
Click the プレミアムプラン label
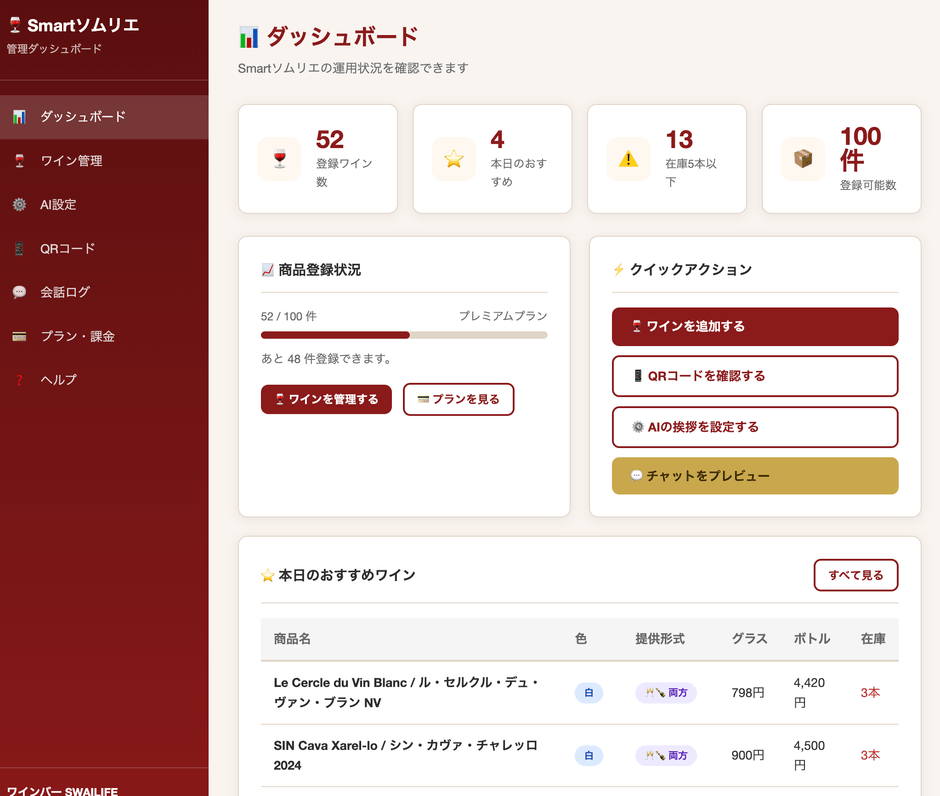coord(503,316)
